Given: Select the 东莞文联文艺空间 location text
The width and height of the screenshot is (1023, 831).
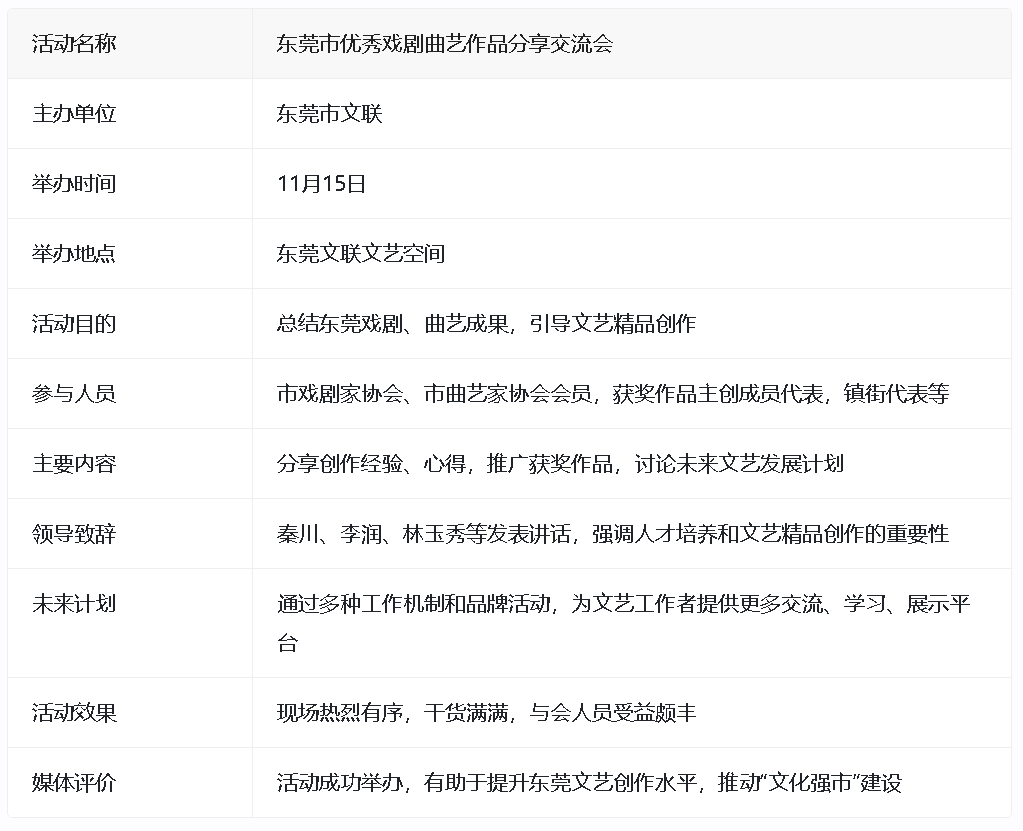Looking at the screenshot, I should (360, 254).
